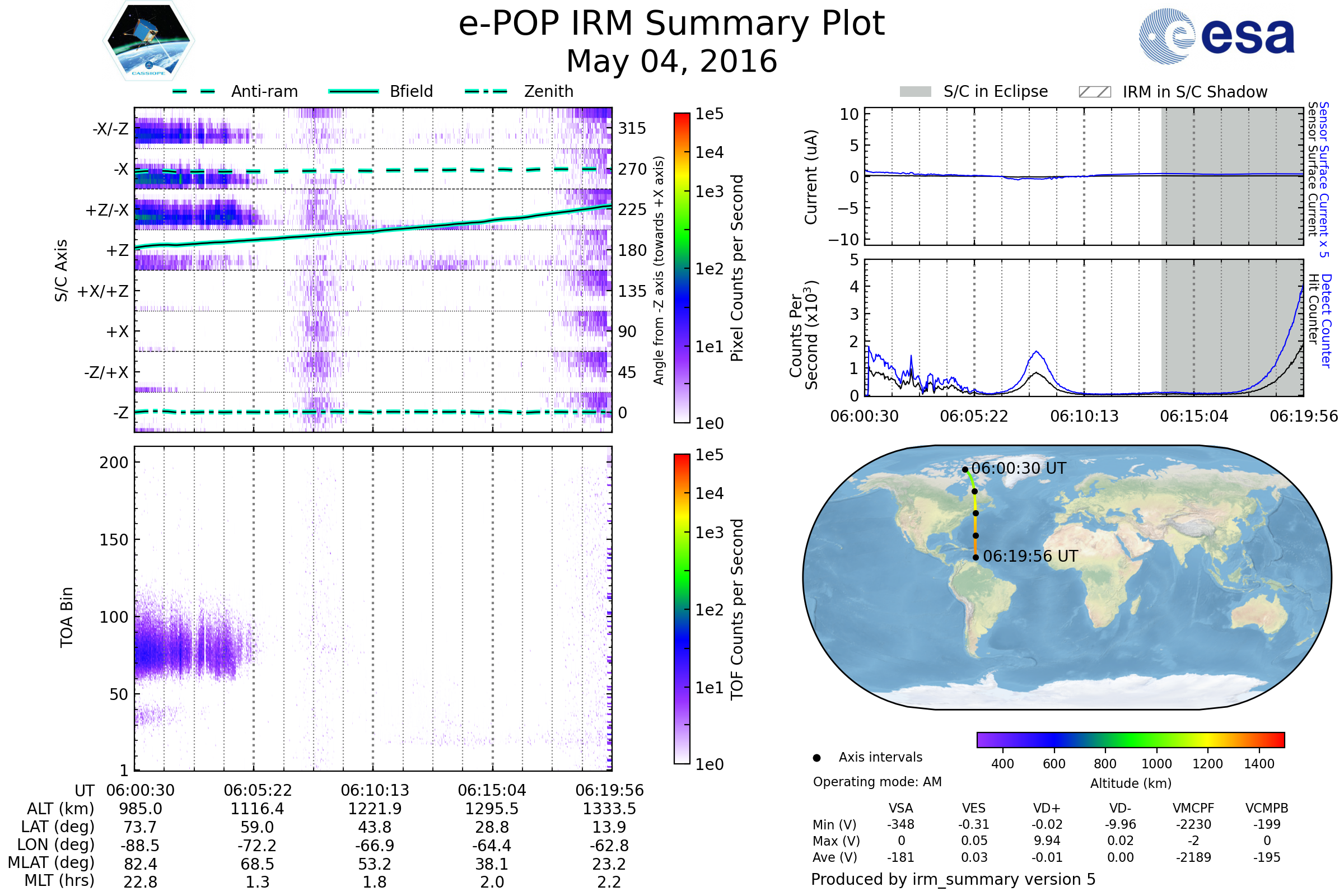Click the IRM in S/C Shadow hatched swatch
The image size is (1344, 896).
(x=1094, y=92)
